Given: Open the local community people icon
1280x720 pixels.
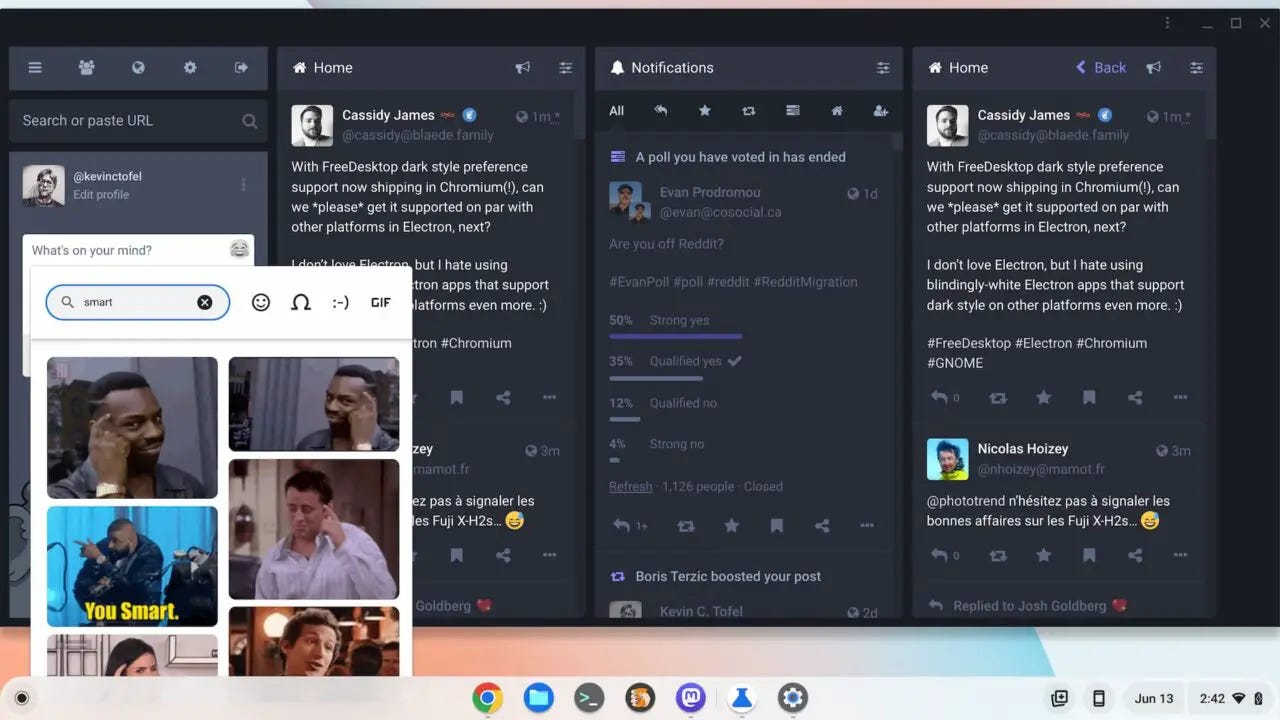Looking at the screenshot, I should [87, 68].
